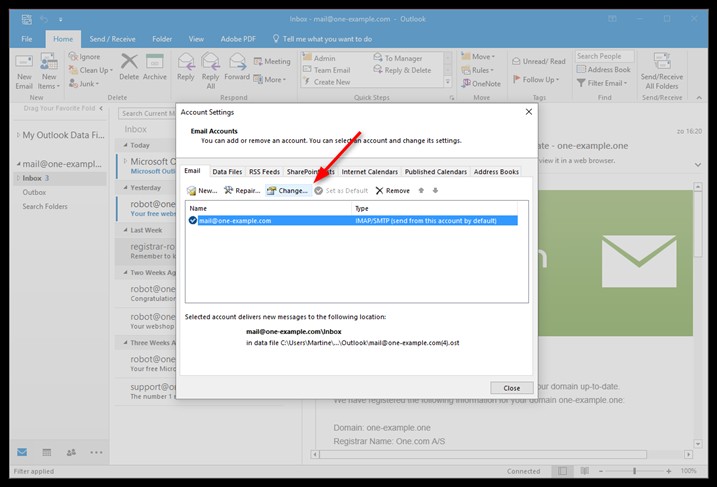Open the Rules dropdown

pos(477,70)
